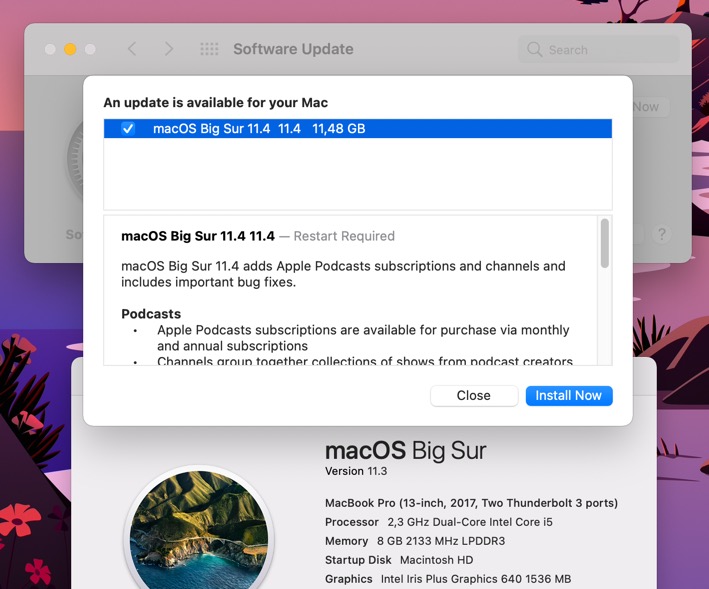Click the Processor 2,3 GHz Dual-Core line
This screenshot has width=709, height=589.
click(x=439, y=522)
